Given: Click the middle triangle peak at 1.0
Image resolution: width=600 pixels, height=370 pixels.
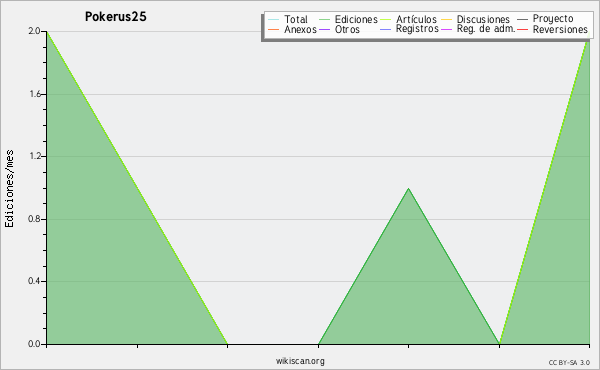Looking at the screenshot, I should click(409, 188).
